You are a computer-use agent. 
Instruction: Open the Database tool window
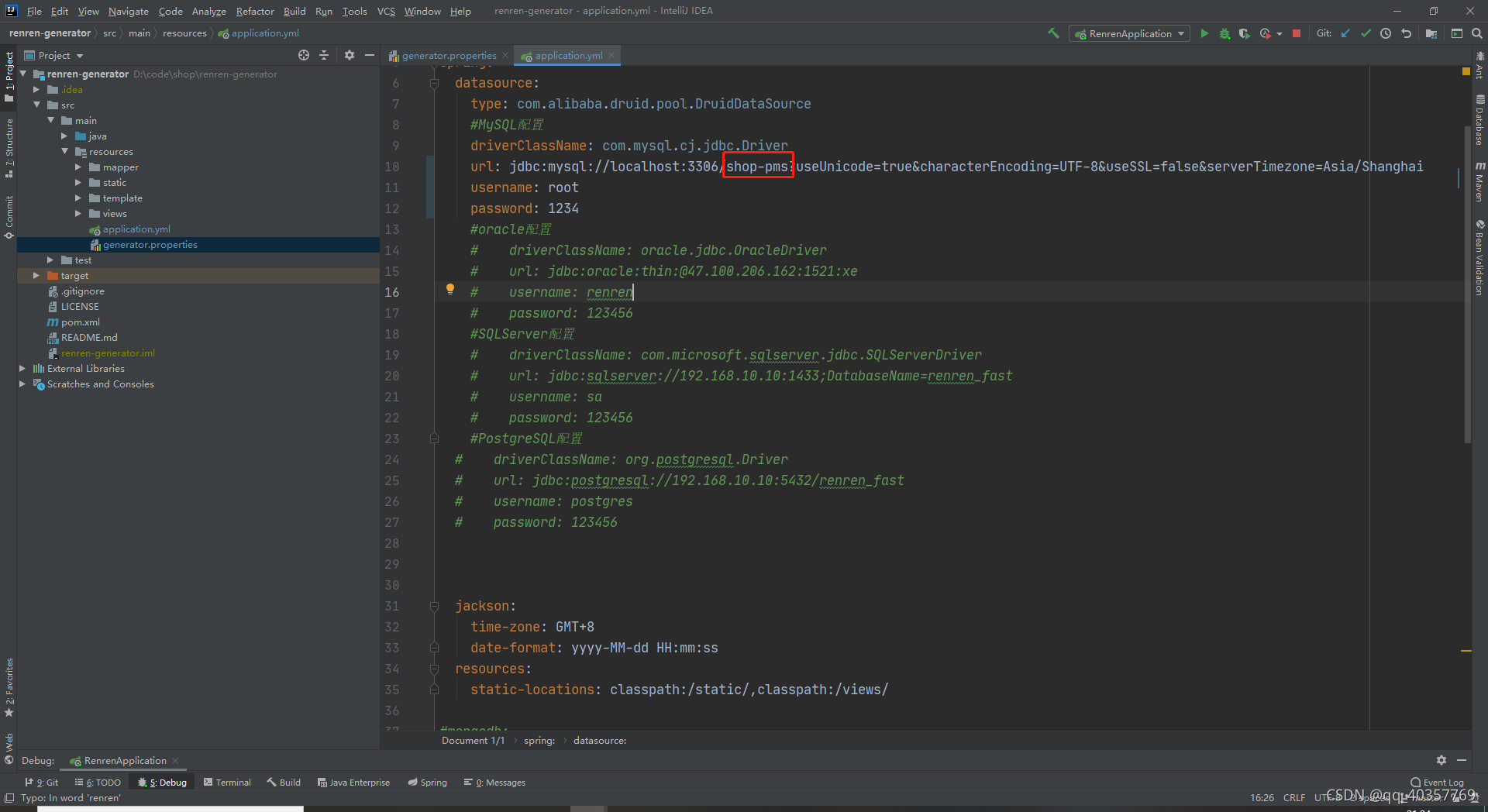pyautogui.click(x=1479, y=120)
